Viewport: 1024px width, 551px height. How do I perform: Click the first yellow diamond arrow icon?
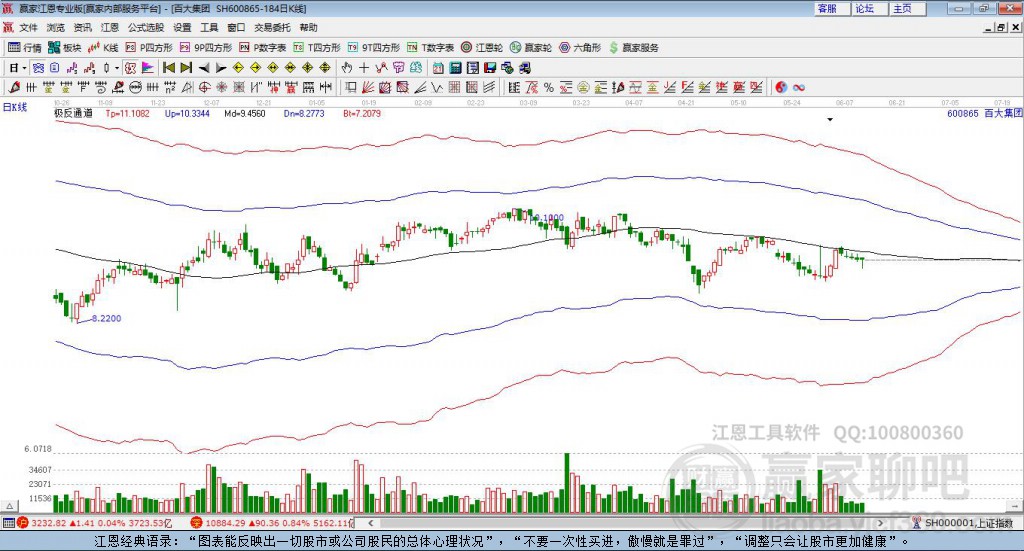238,68
